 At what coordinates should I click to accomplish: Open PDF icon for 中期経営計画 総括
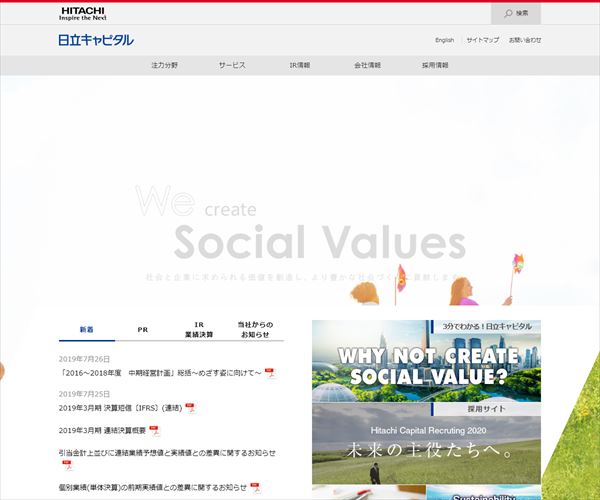270,373
